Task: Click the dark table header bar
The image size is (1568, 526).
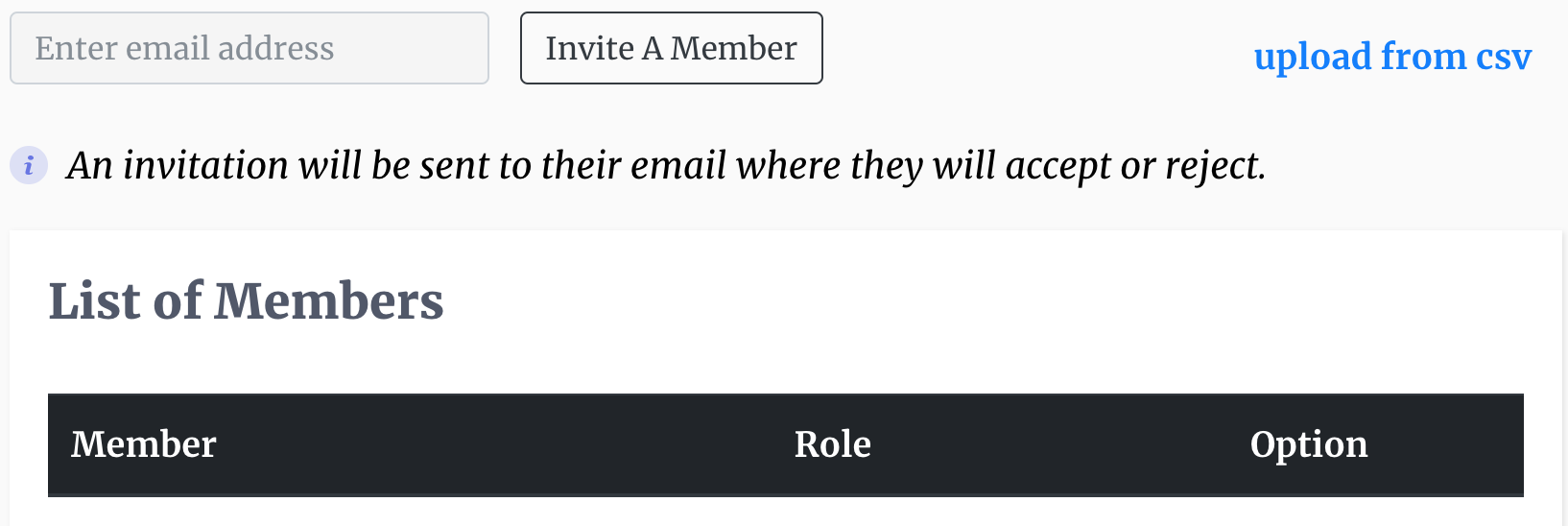Action: pyautogui.click(x=786, y=444)
